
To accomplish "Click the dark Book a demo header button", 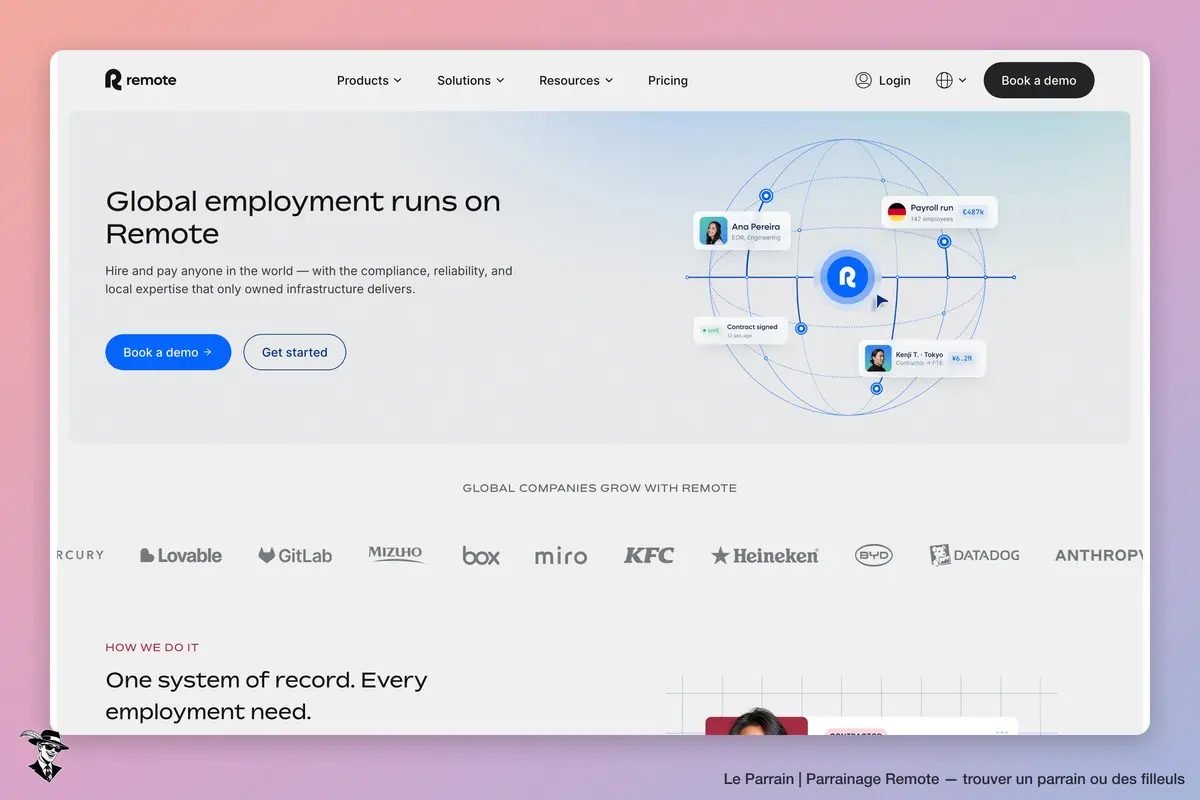I will click(x=1039, y=80).
